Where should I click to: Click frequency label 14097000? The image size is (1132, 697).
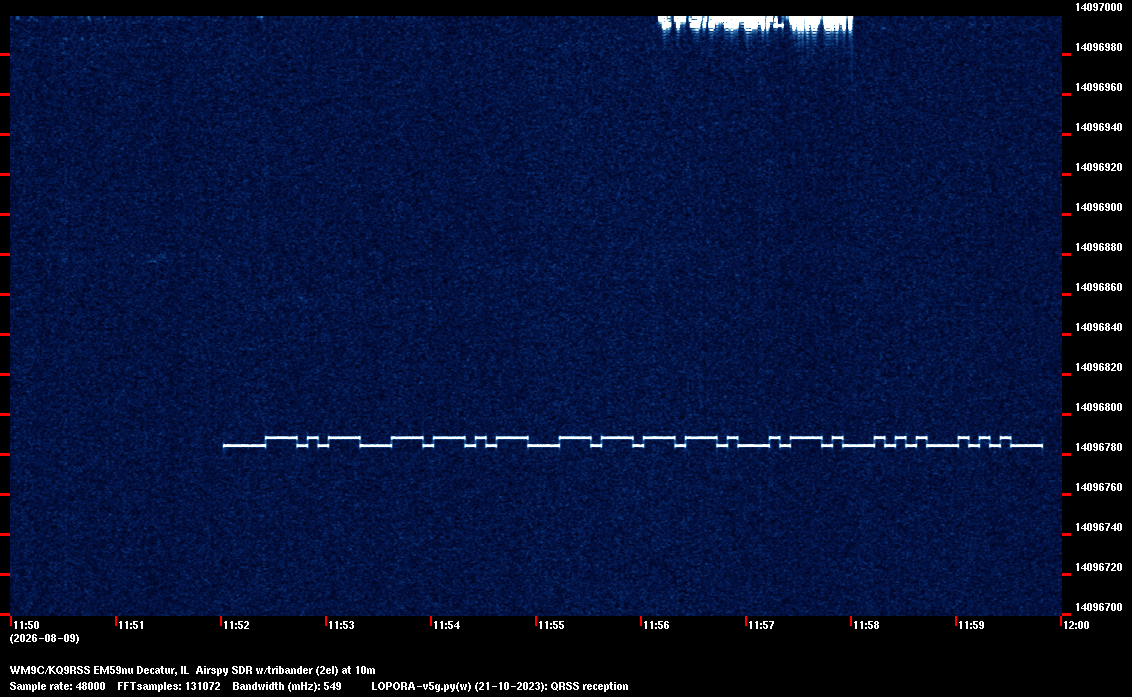click(1098, 7)
